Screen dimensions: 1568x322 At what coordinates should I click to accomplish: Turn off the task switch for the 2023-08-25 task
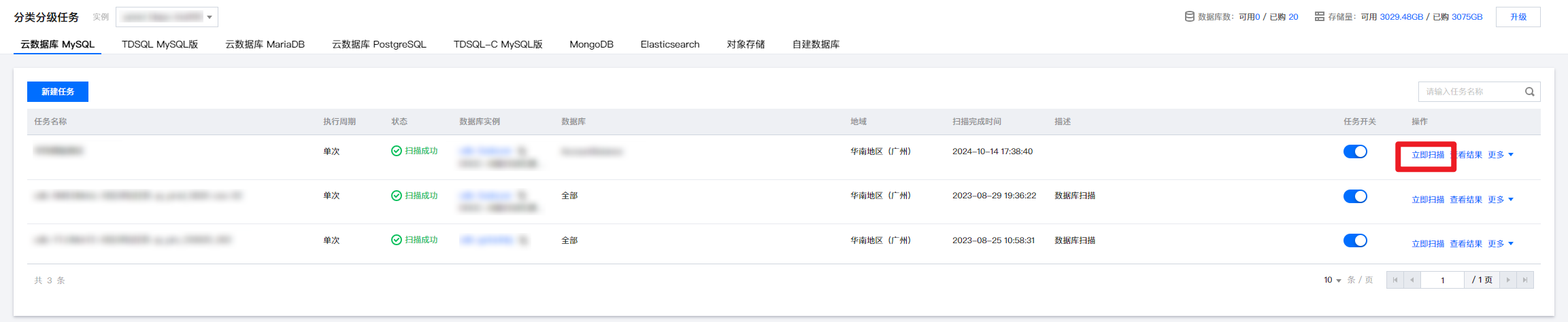1354,240
